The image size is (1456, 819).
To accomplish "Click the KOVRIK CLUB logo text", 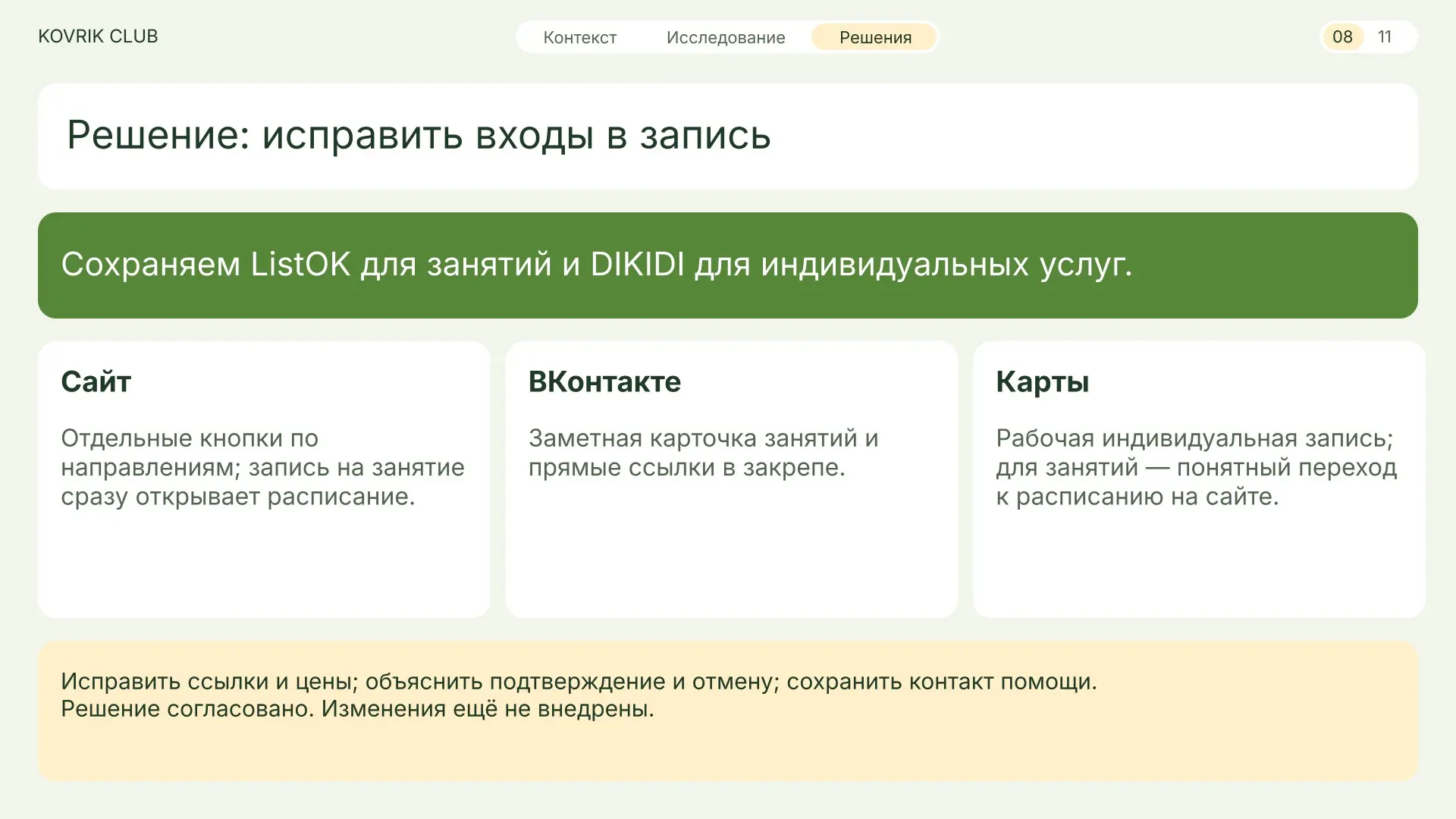I will [98, 36].
